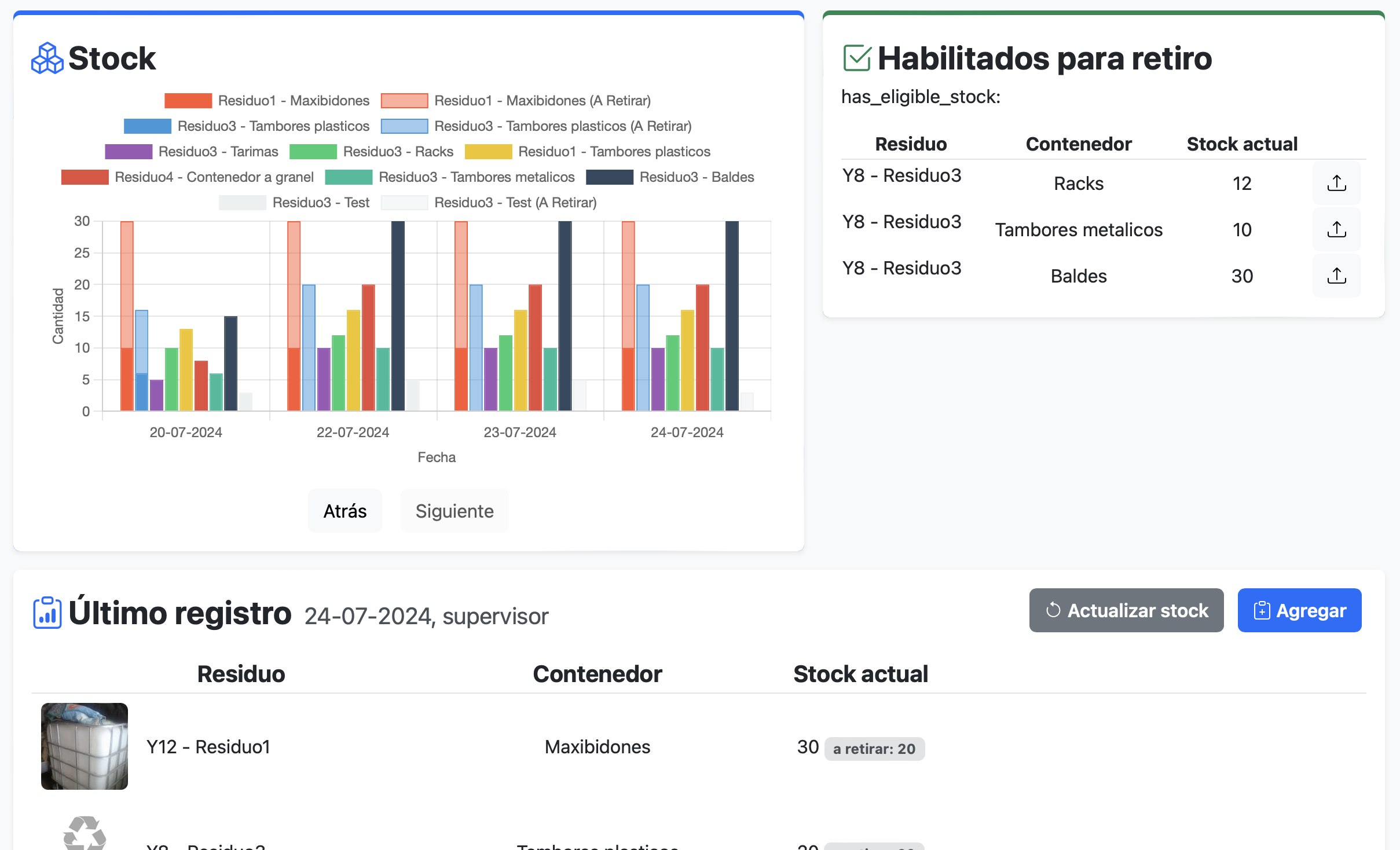Toggle Residuo1 - Maxibidones (A Retirar) legend swatch
The width and height of the screenshot is (1400, 850).
pos(404,101)
